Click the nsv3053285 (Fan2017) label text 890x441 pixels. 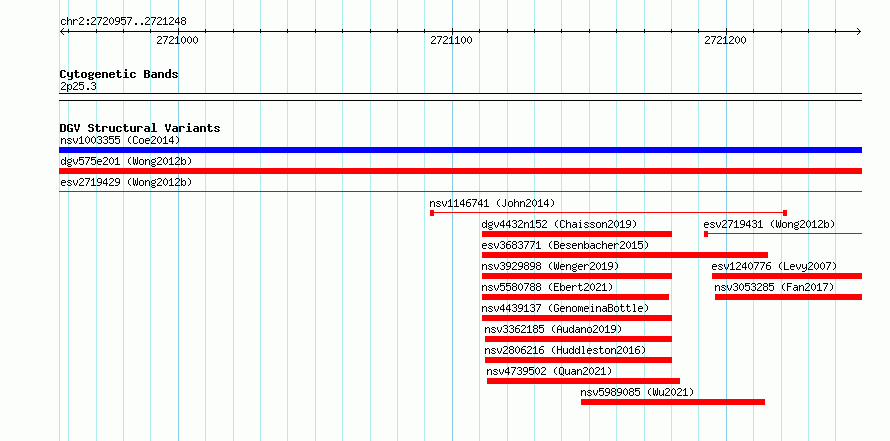(x=774, y=287)
